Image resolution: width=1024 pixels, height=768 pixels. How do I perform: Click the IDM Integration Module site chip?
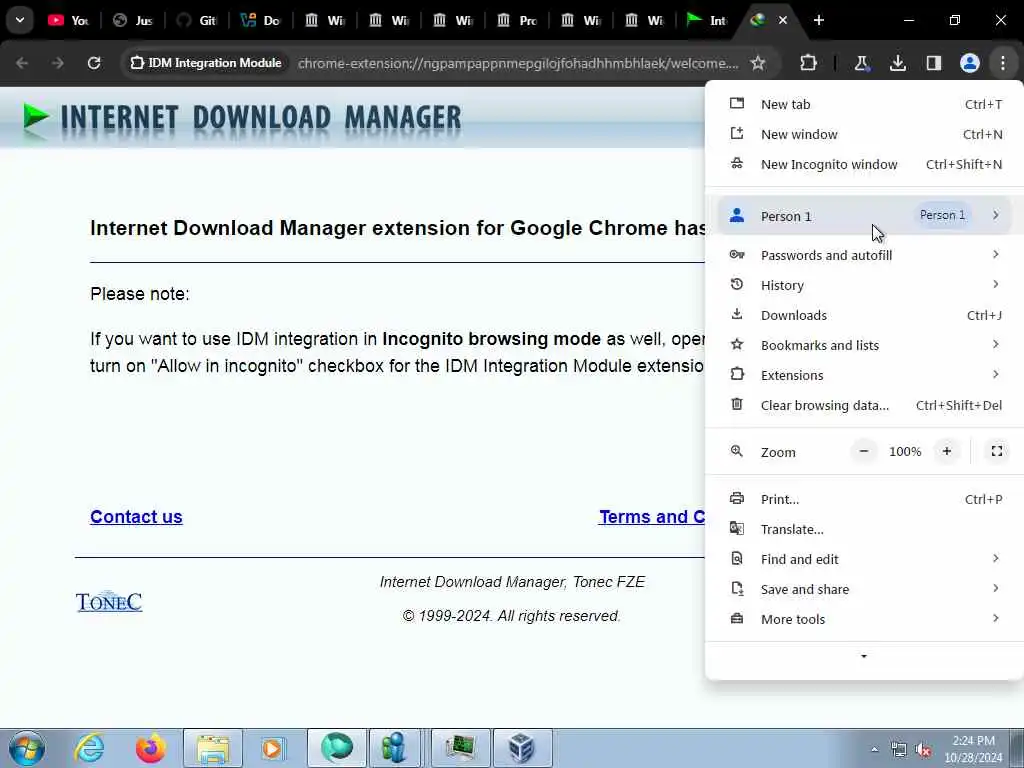(x=206, y=63)
